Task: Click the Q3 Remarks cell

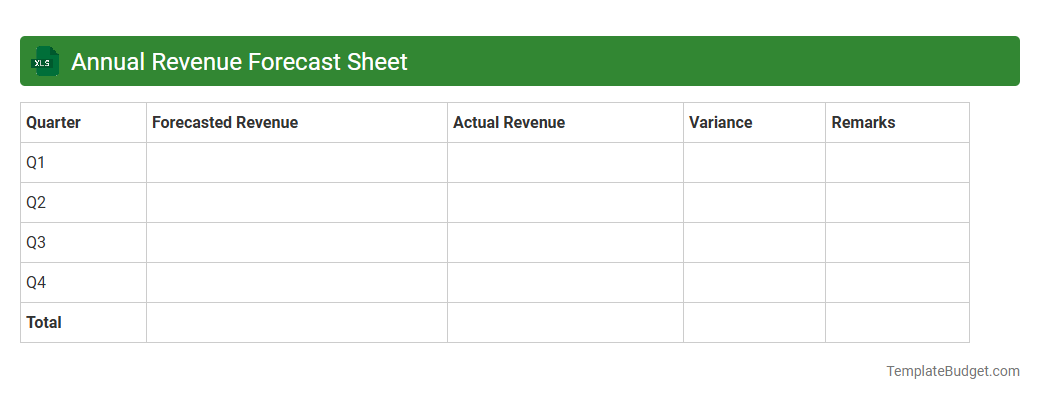Action: coord(897,243)
